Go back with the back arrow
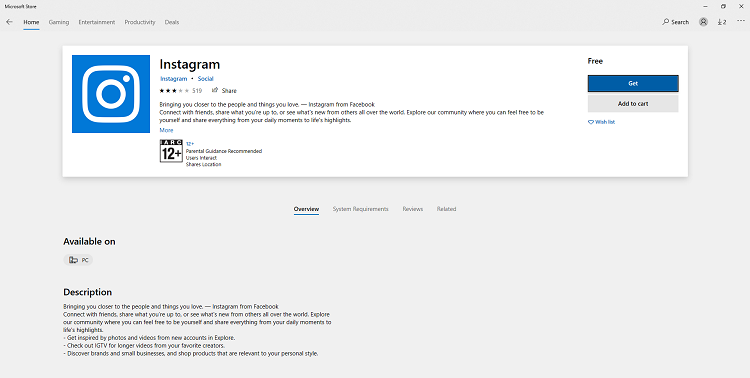Viewport: 750px width, 378px height. coord(9,22)
